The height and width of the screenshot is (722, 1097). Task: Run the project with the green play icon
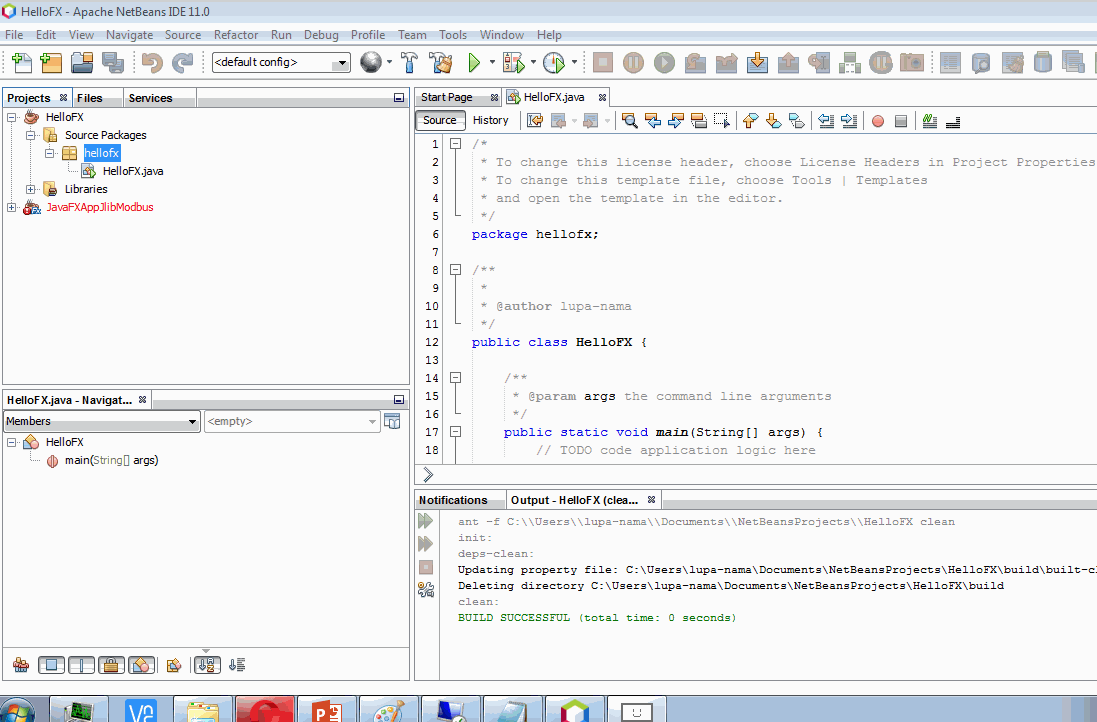[x=474, y=63]
